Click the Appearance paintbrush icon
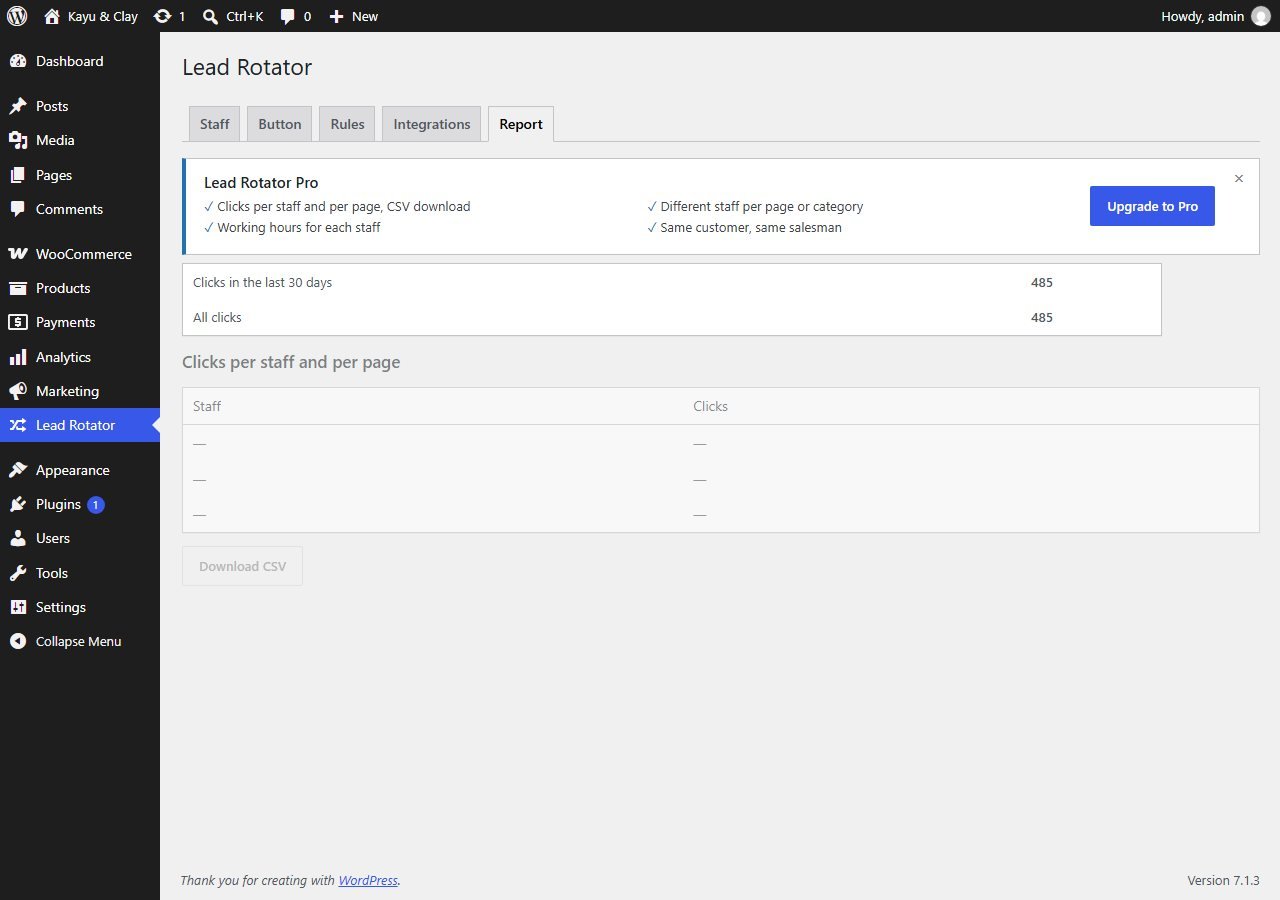Image resolution: width=1280 pixels, height=900 pixels. (x=18, y=470)
